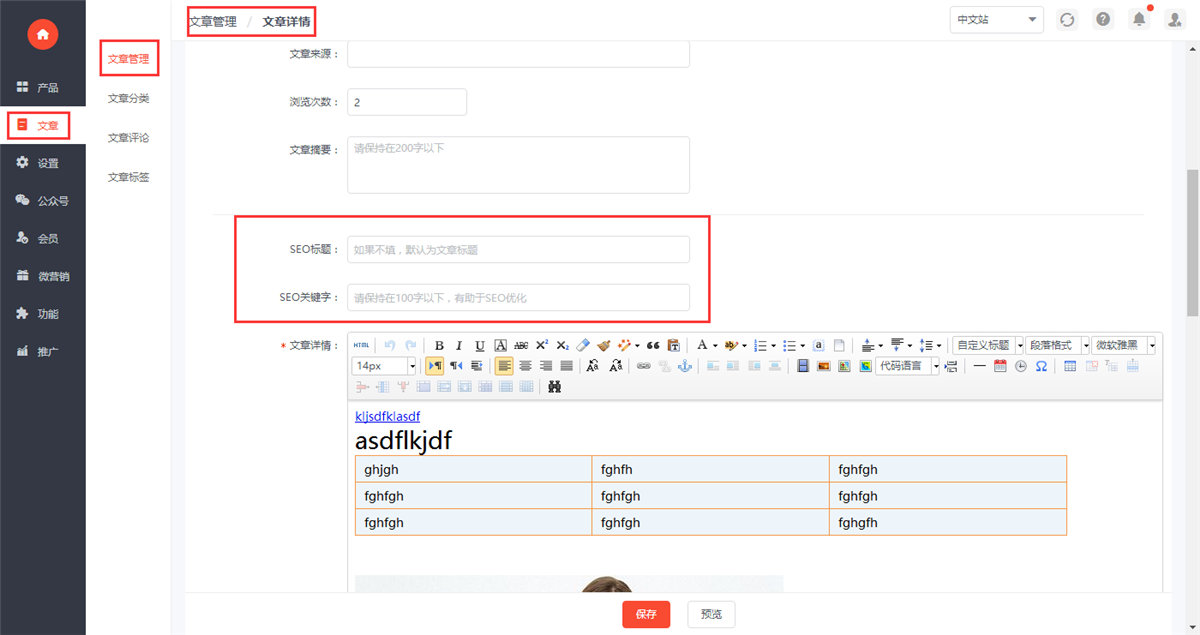Insert blockquote with quote icon

(653, 345)
